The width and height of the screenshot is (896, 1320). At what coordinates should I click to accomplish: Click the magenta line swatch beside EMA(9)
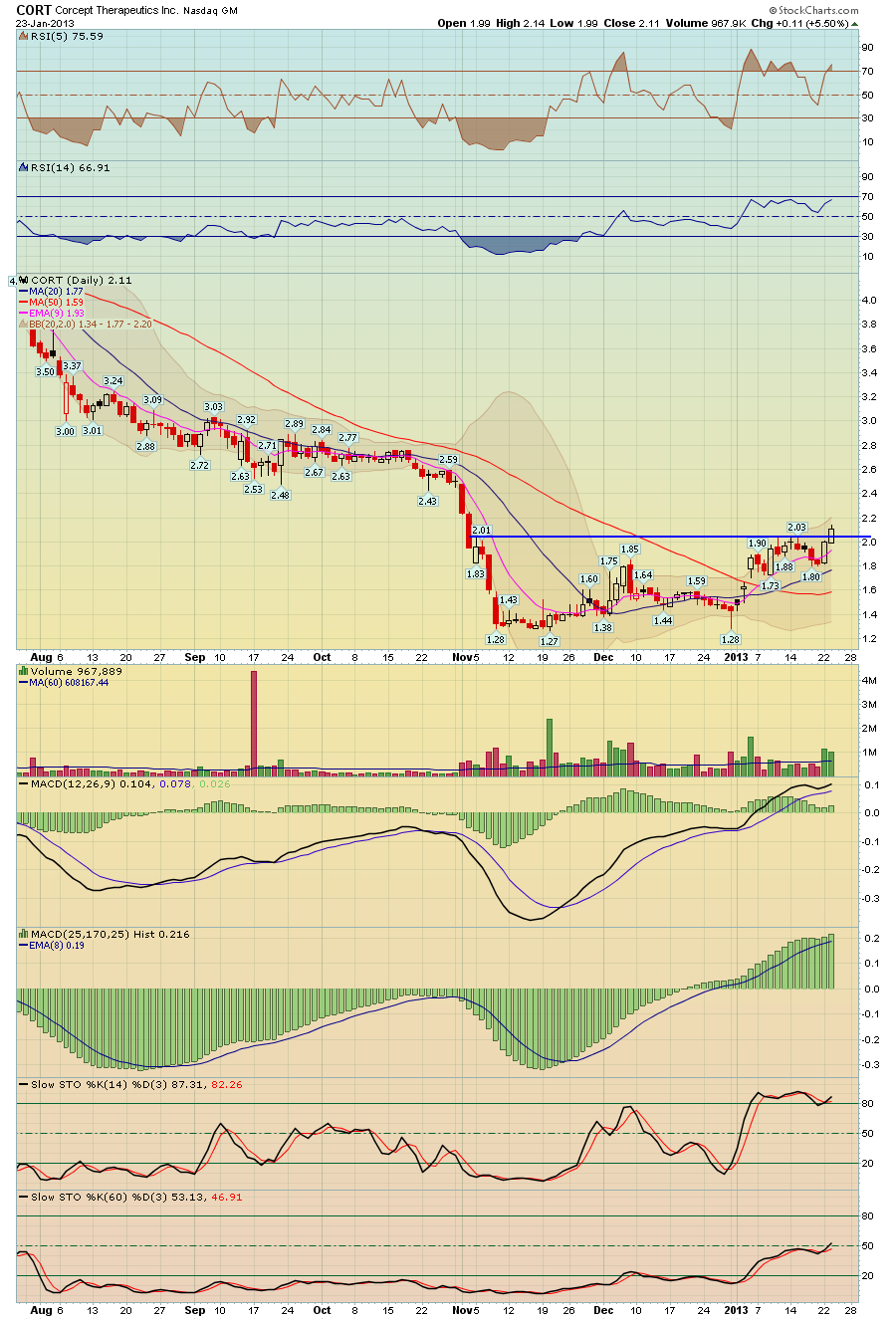pyautogui.click(x=23, y=313)
